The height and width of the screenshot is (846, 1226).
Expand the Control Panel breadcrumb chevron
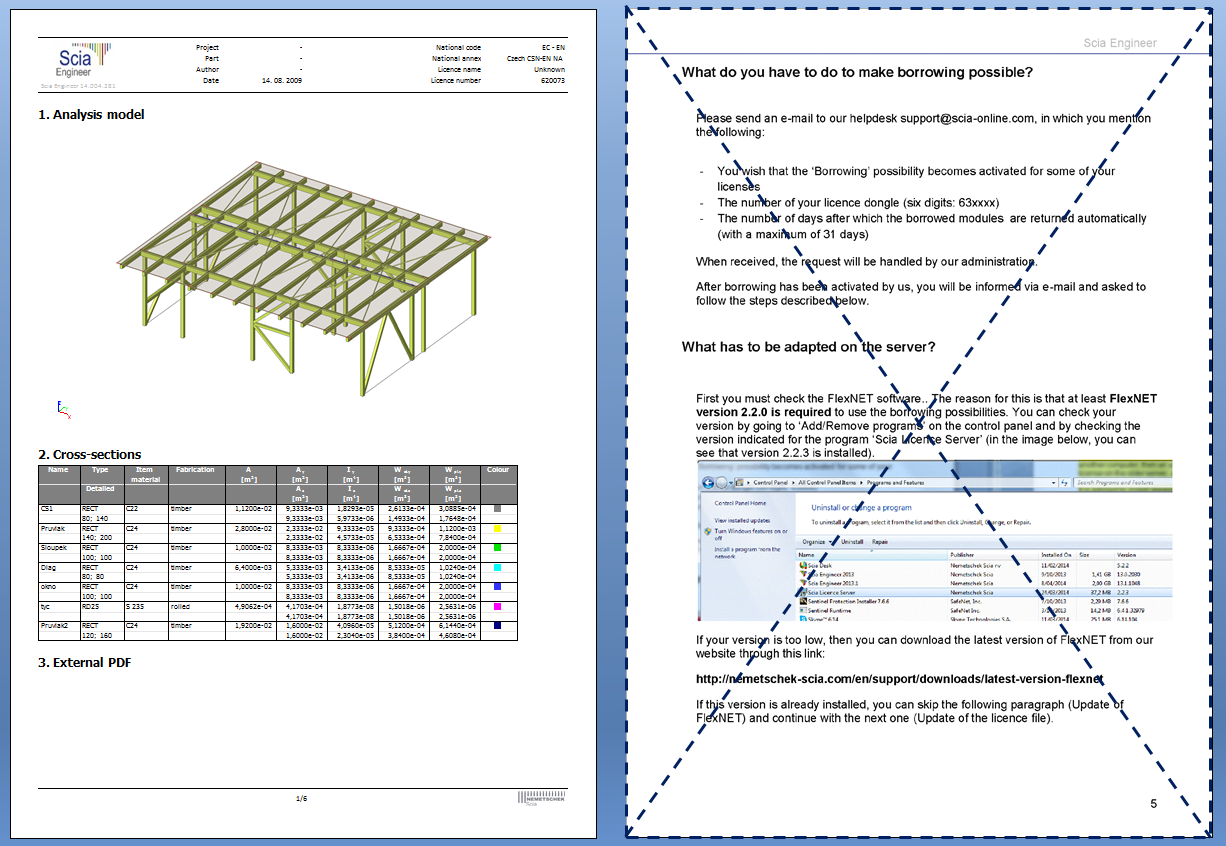point(793,483)
